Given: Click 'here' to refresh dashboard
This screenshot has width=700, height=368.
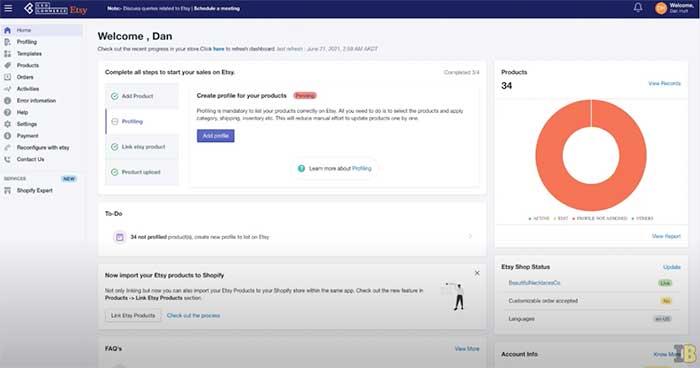Looking at the screenshot, I should (x=219, y=49).
